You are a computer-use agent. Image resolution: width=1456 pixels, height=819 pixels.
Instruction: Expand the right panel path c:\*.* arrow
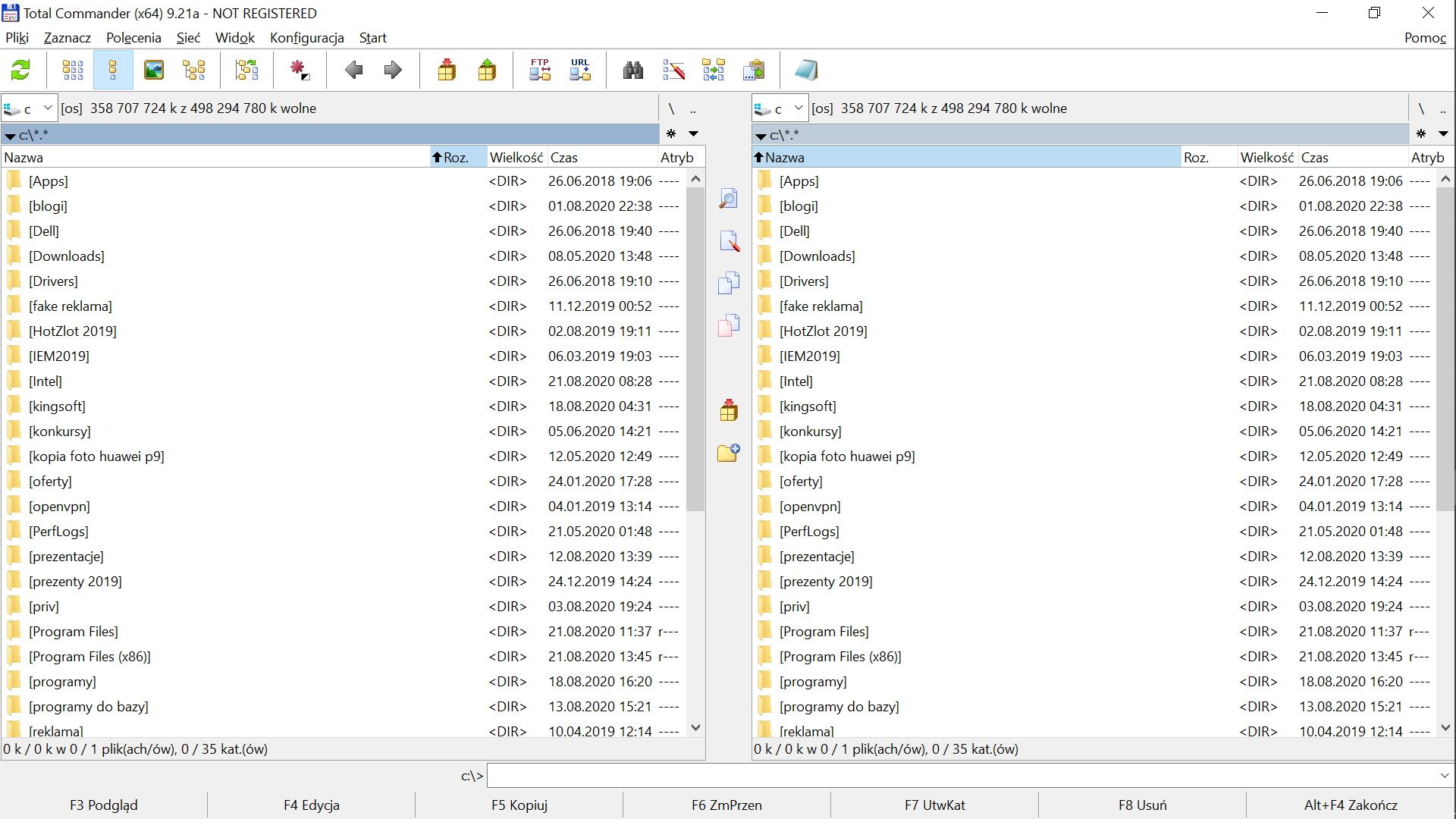tap(761, 136)
